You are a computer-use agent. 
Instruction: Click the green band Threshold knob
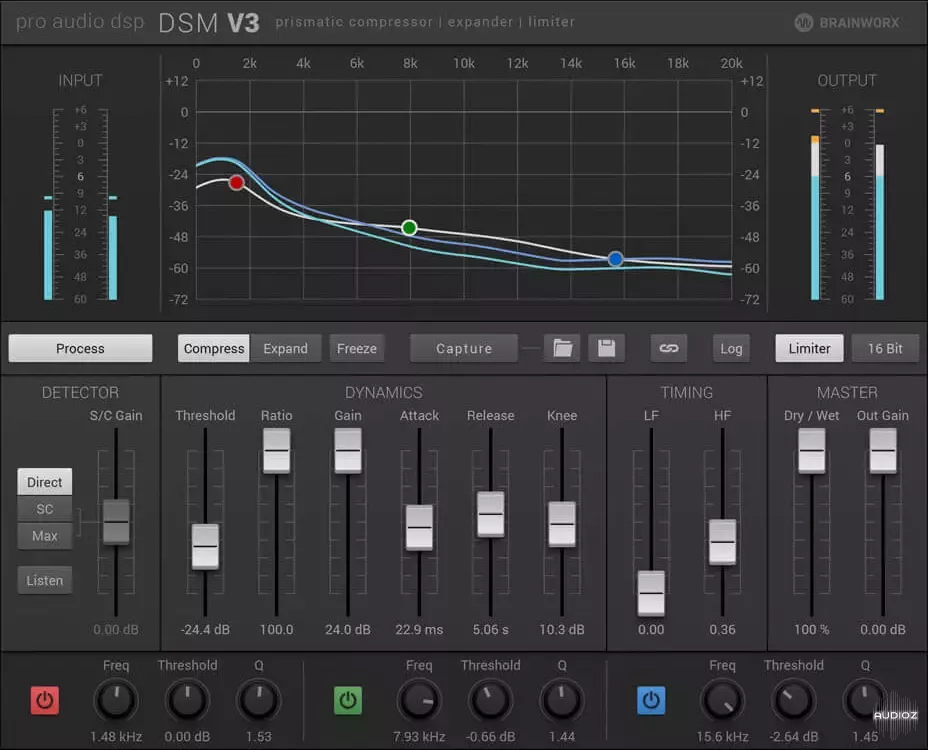pos(491,701)
